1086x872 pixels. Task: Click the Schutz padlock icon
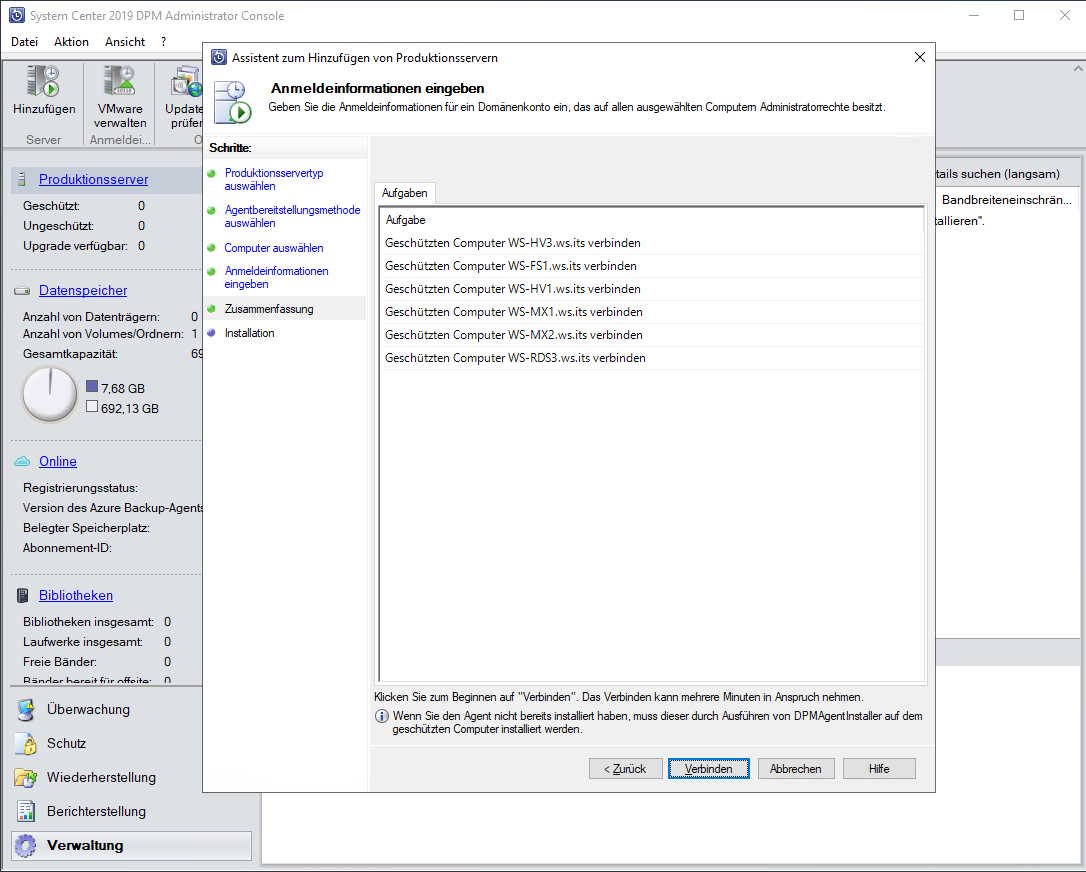(26, 744)
